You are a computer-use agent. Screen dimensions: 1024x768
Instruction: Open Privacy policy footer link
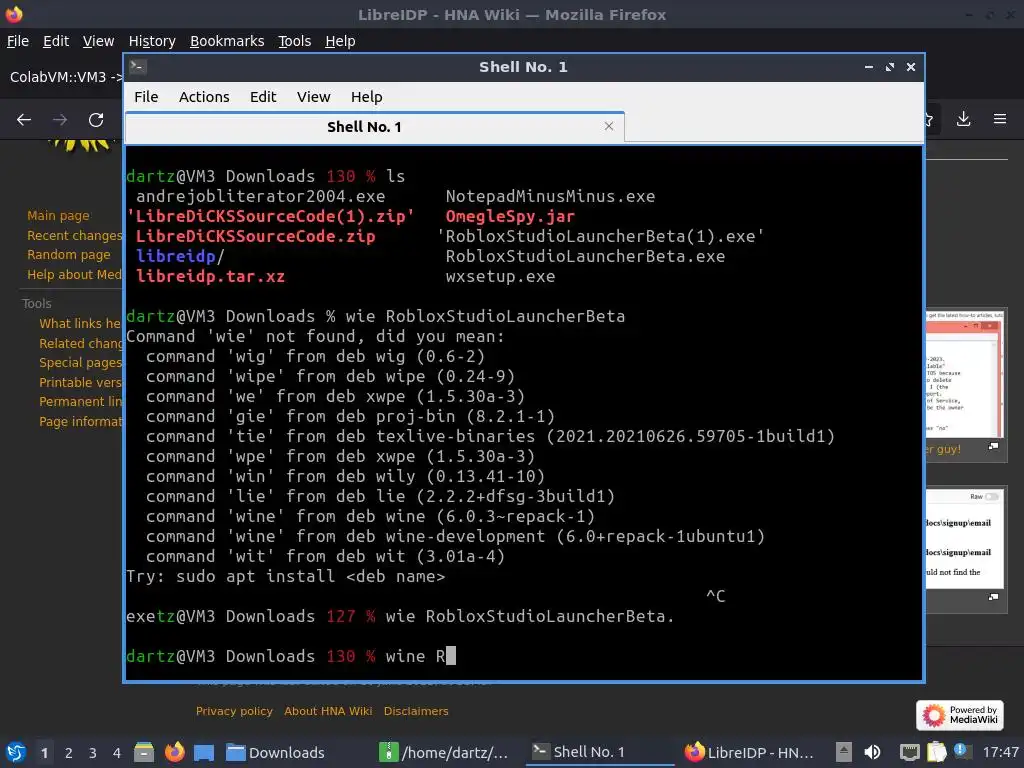pyautogui.click(x=234, y=711)
